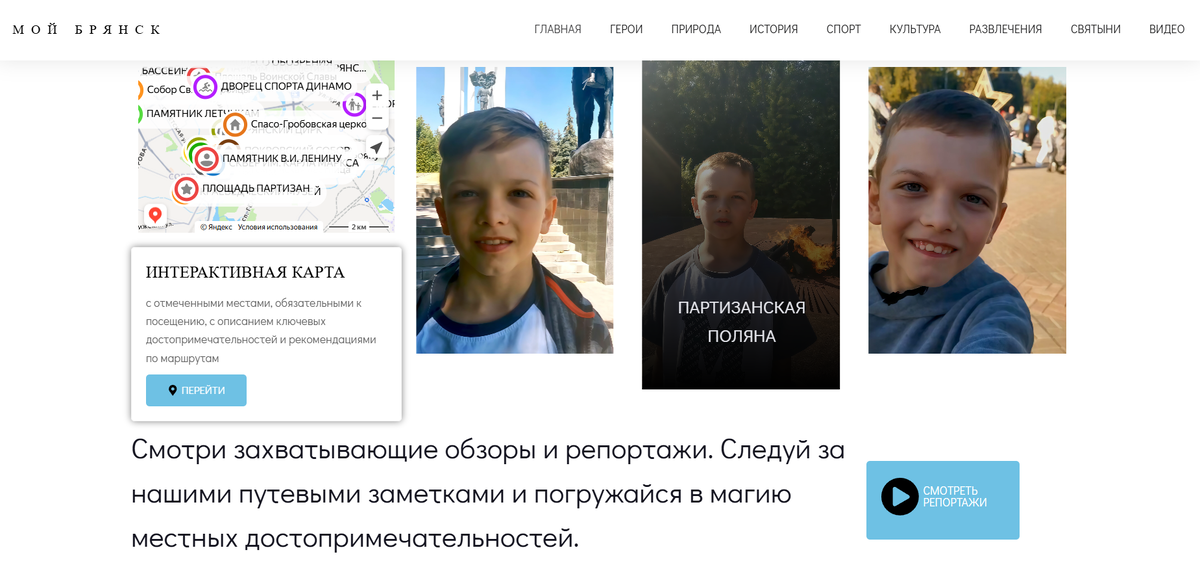Navigate to История page
Image resolution: width=1200 pixels, height=576 pixels.
pyautogui.click(x=774, y=29)
